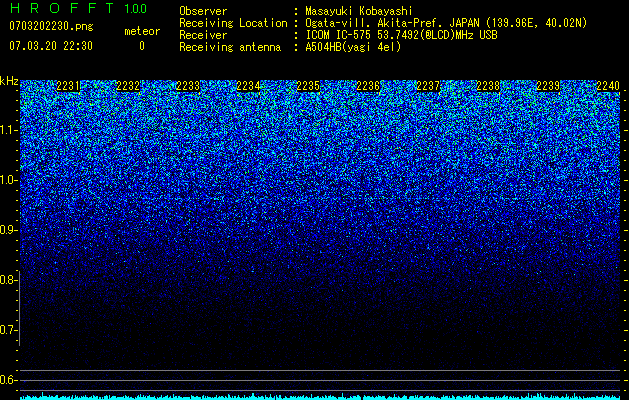This screenshot has width=629, height=400.
Task: Click the 0.8 kHz axis label
Action: 9,280
